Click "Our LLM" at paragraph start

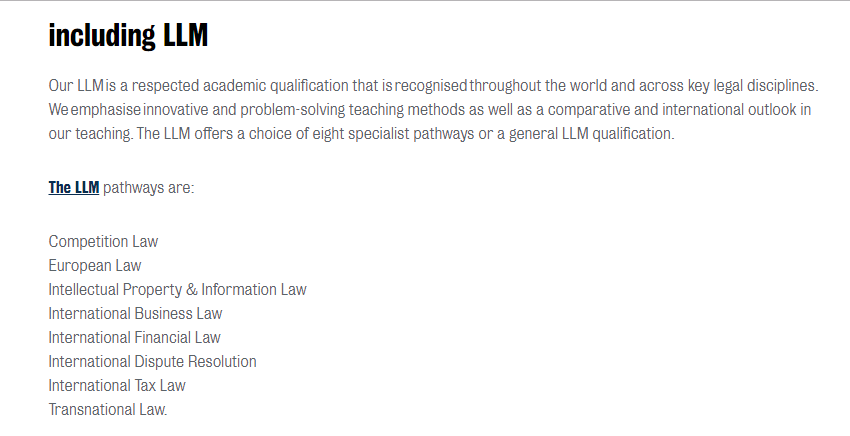(76, 86)
